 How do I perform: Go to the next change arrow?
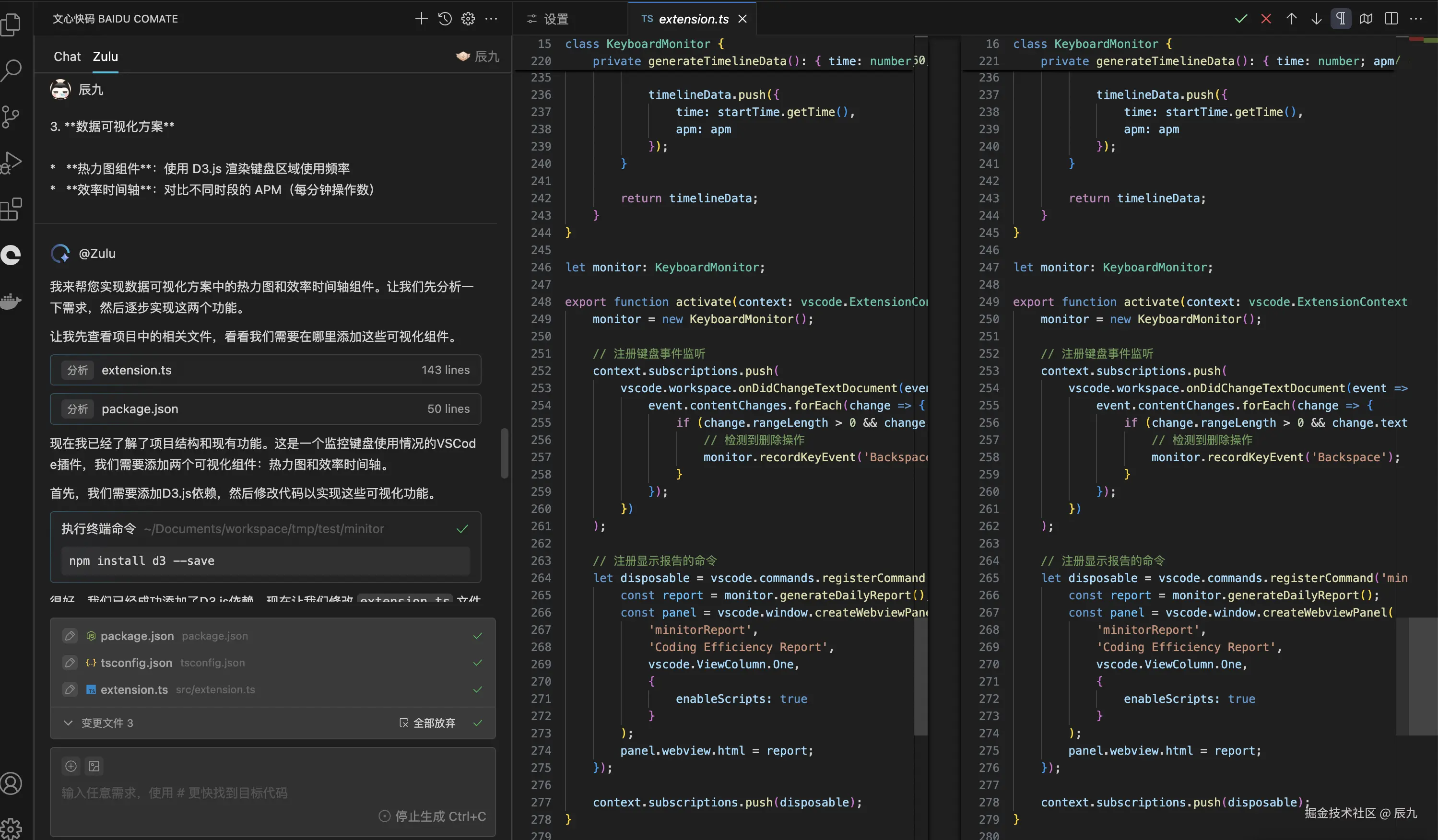(x=1316, y=19)
